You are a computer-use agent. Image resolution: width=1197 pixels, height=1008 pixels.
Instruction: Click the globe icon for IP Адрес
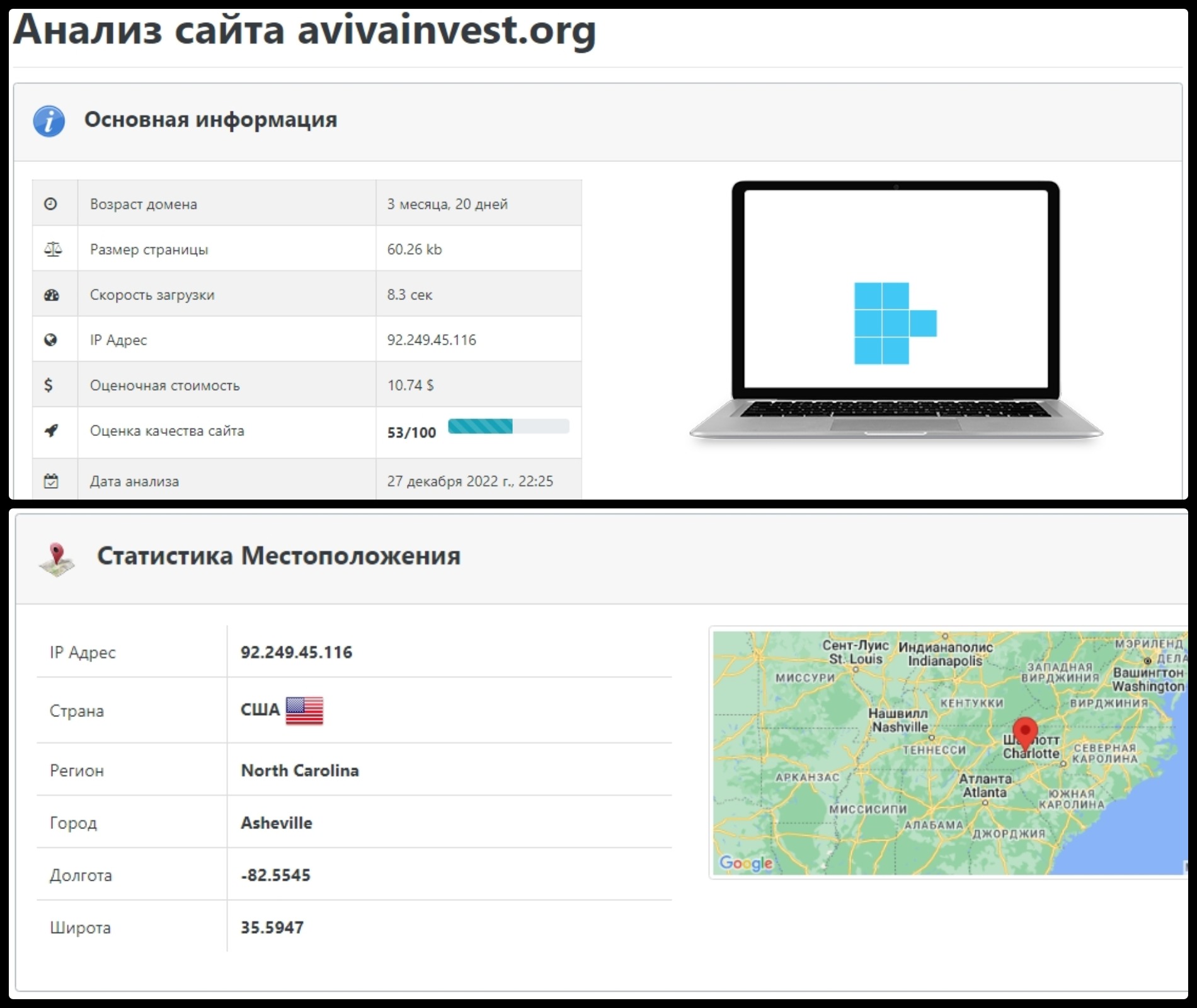51,340
